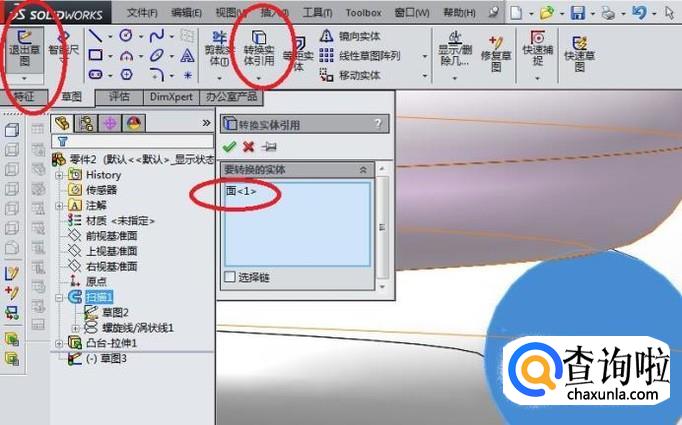Collapse the 扫描1 tree node
Screen dimensions: 682x425
pos(59,298)
